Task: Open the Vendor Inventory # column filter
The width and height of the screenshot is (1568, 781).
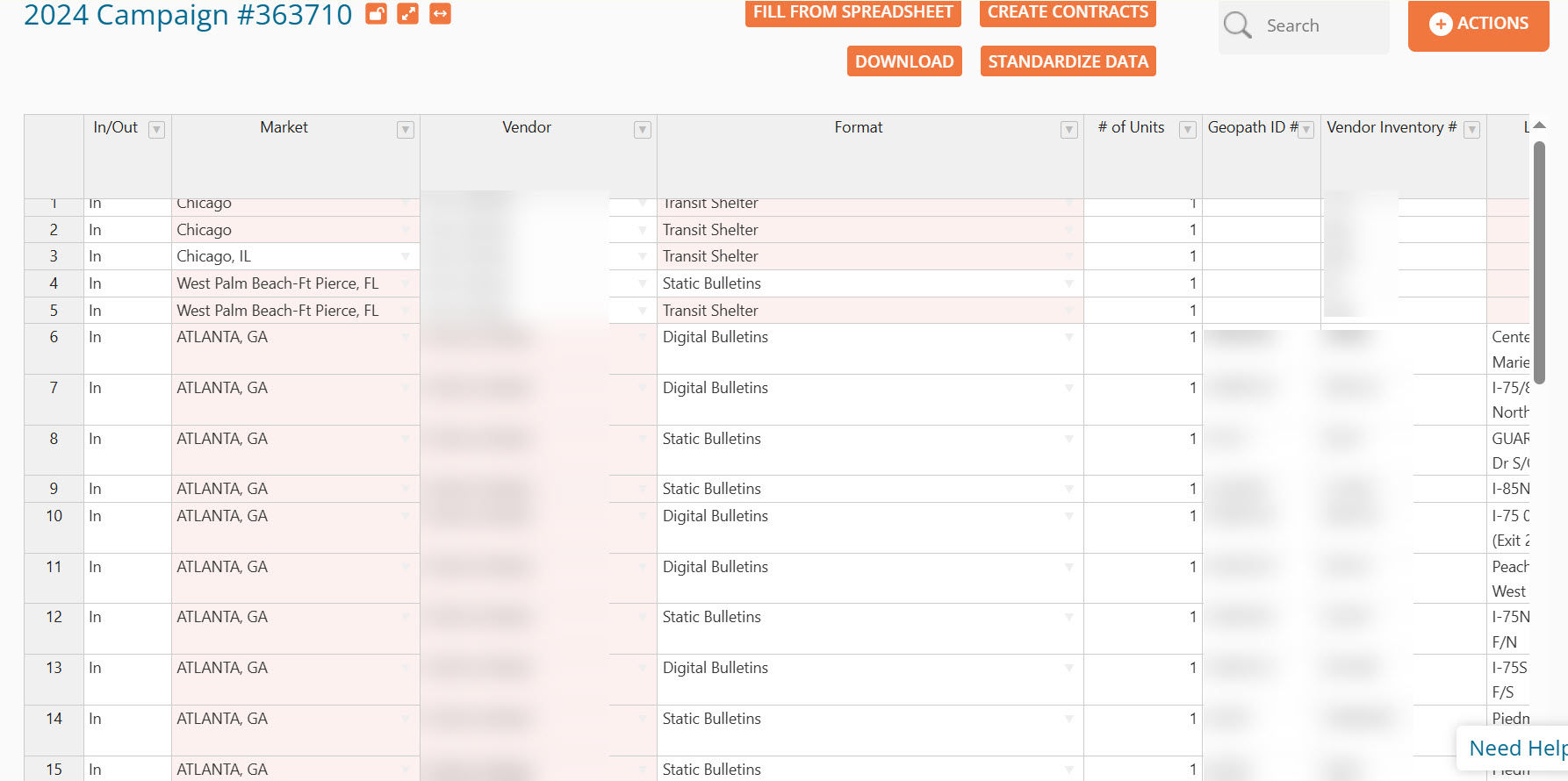Action: 1472,130
